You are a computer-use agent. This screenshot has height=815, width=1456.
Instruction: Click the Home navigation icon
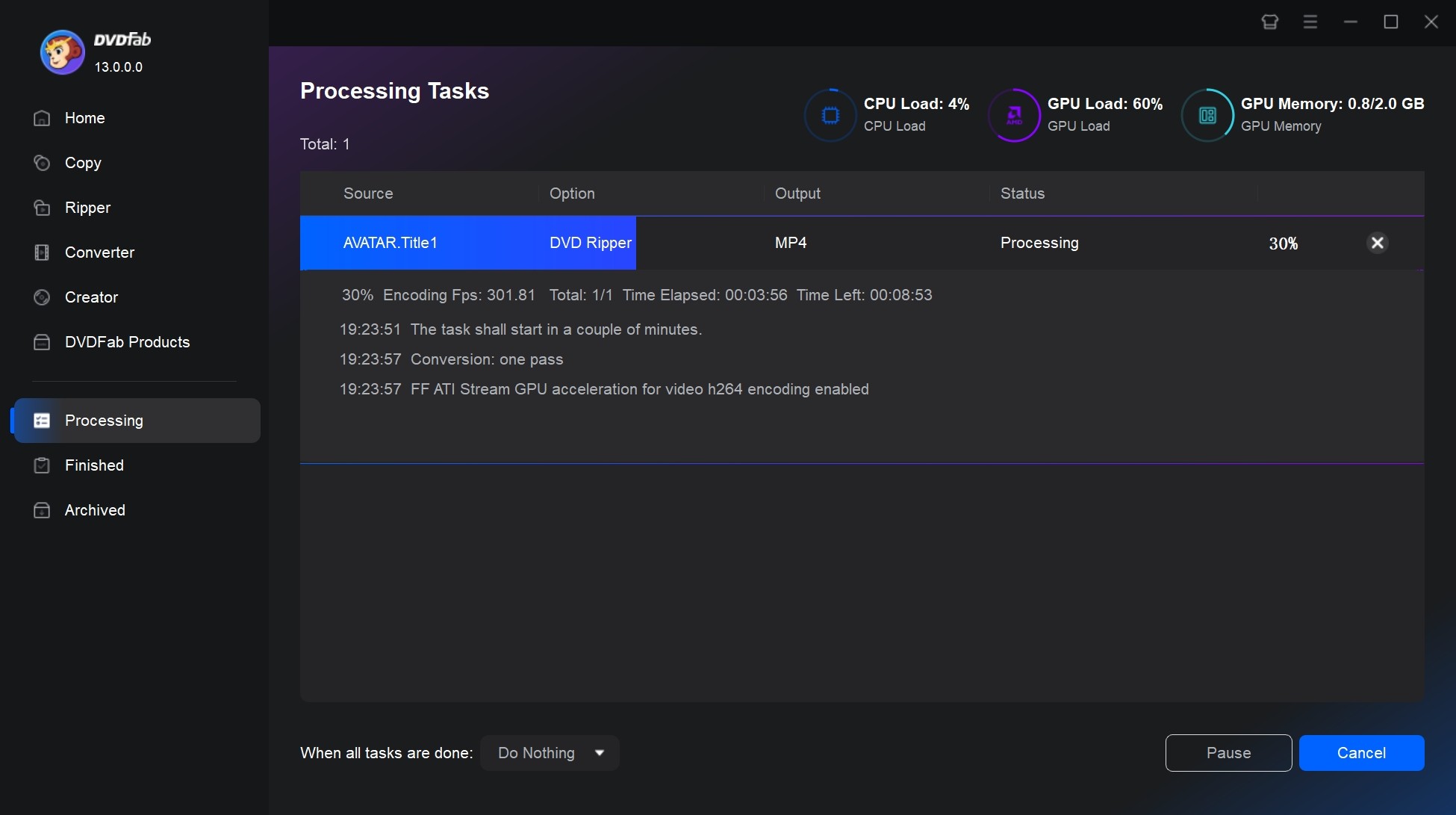40,117
